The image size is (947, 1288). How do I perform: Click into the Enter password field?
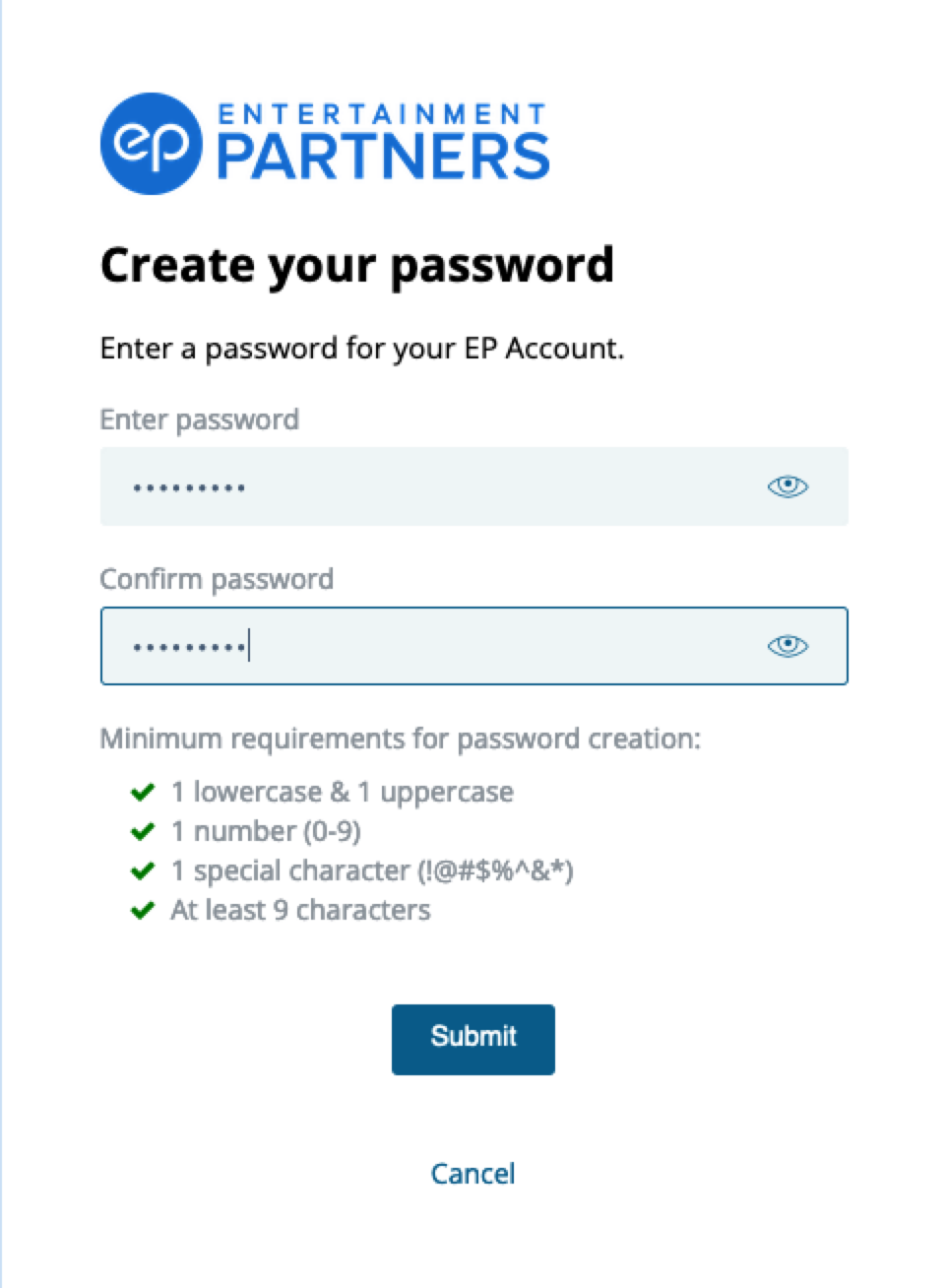(x=473, y=486)
